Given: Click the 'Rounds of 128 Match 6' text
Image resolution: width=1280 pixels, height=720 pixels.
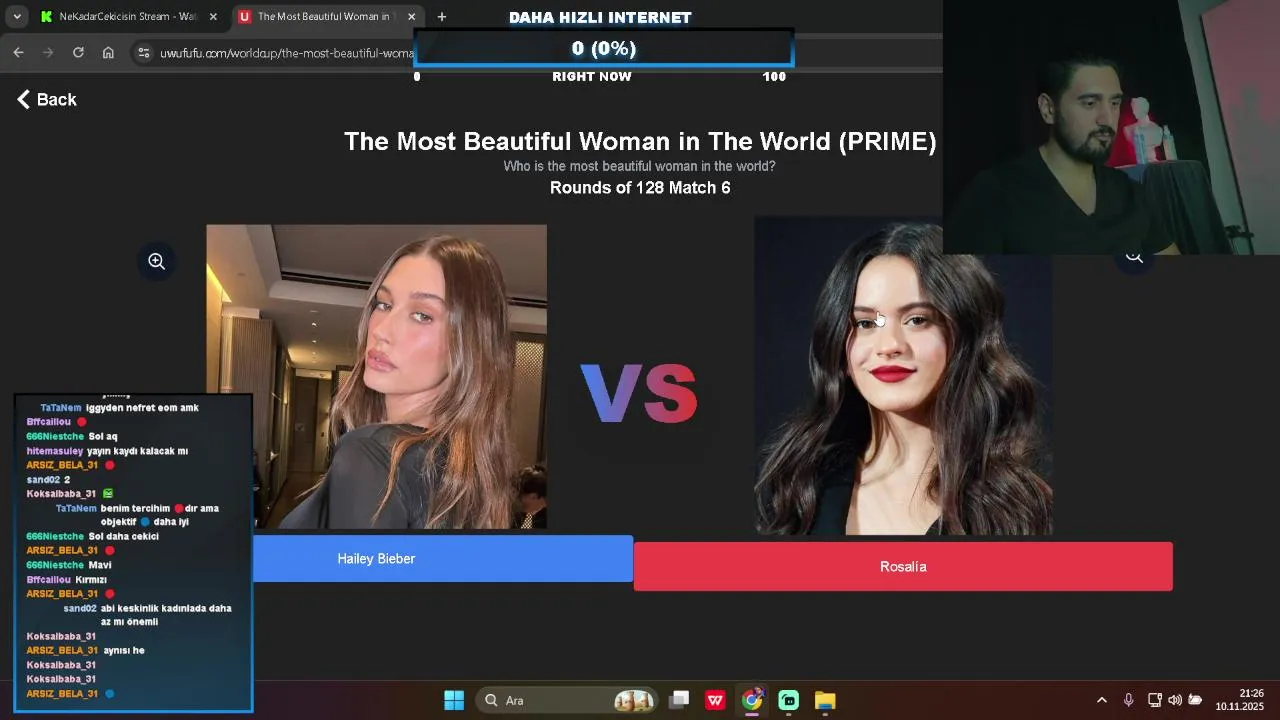Looking at the screenshot, I should click(x=640, y=188).
